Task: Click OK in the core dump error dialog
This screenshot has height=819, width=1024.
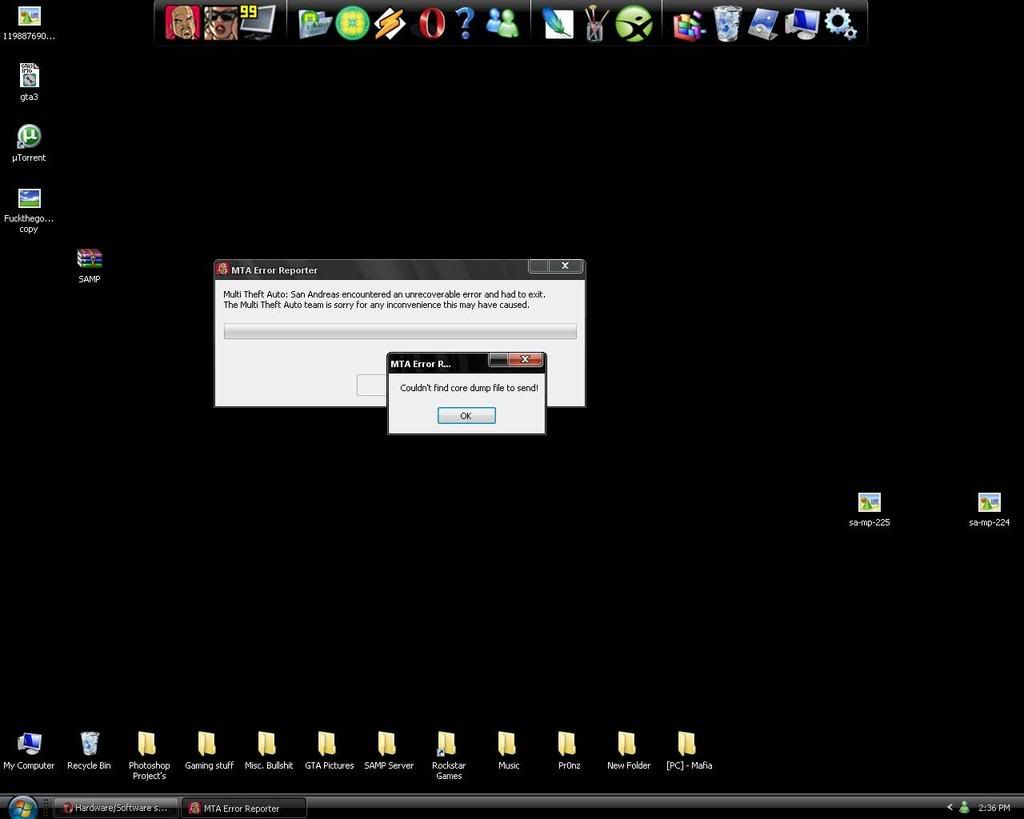Action: pos(466,415)
